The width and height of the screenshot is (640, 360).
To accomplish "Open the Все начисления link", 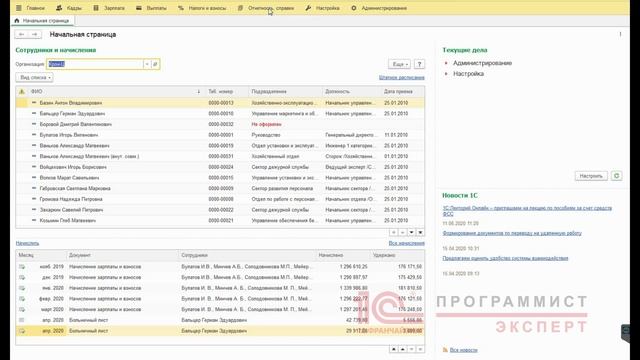I will 407,243.
